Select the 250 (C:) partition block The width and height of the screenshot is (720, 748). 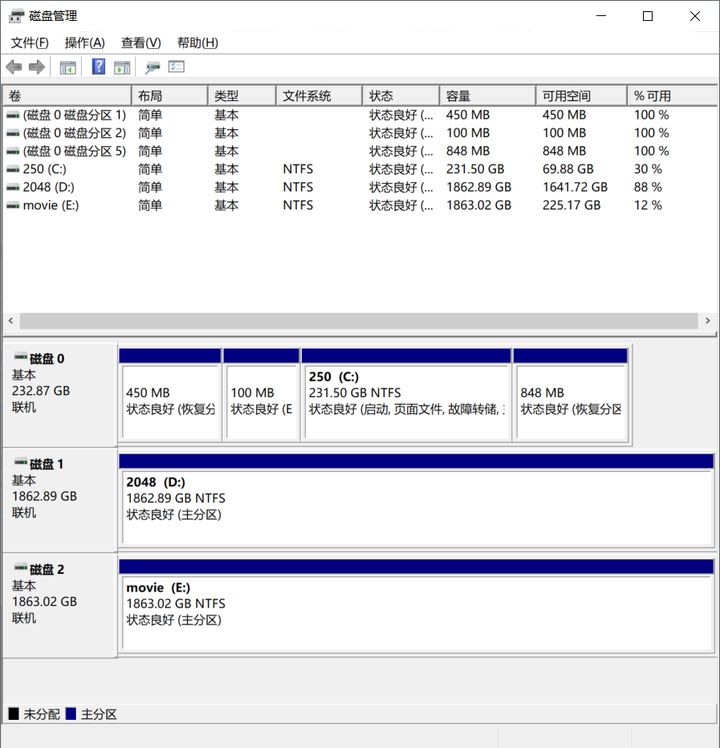point(406,395)
